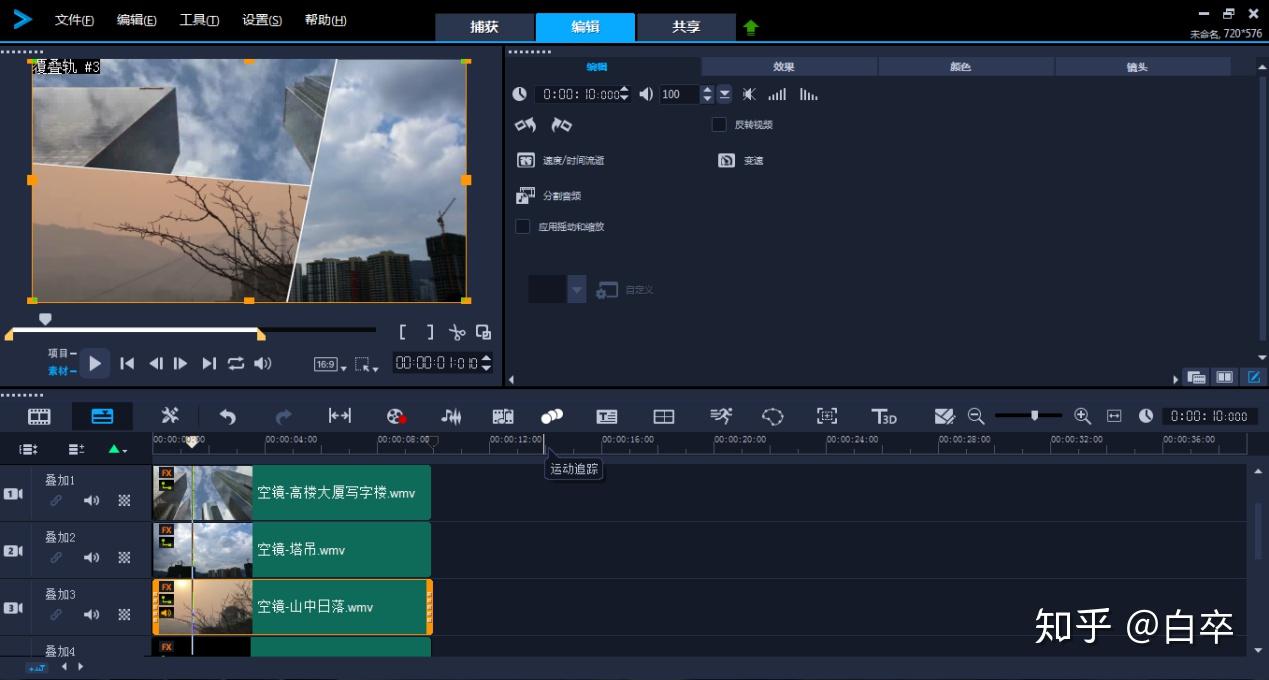Click the undo arrow

click(x=228, y=416)
